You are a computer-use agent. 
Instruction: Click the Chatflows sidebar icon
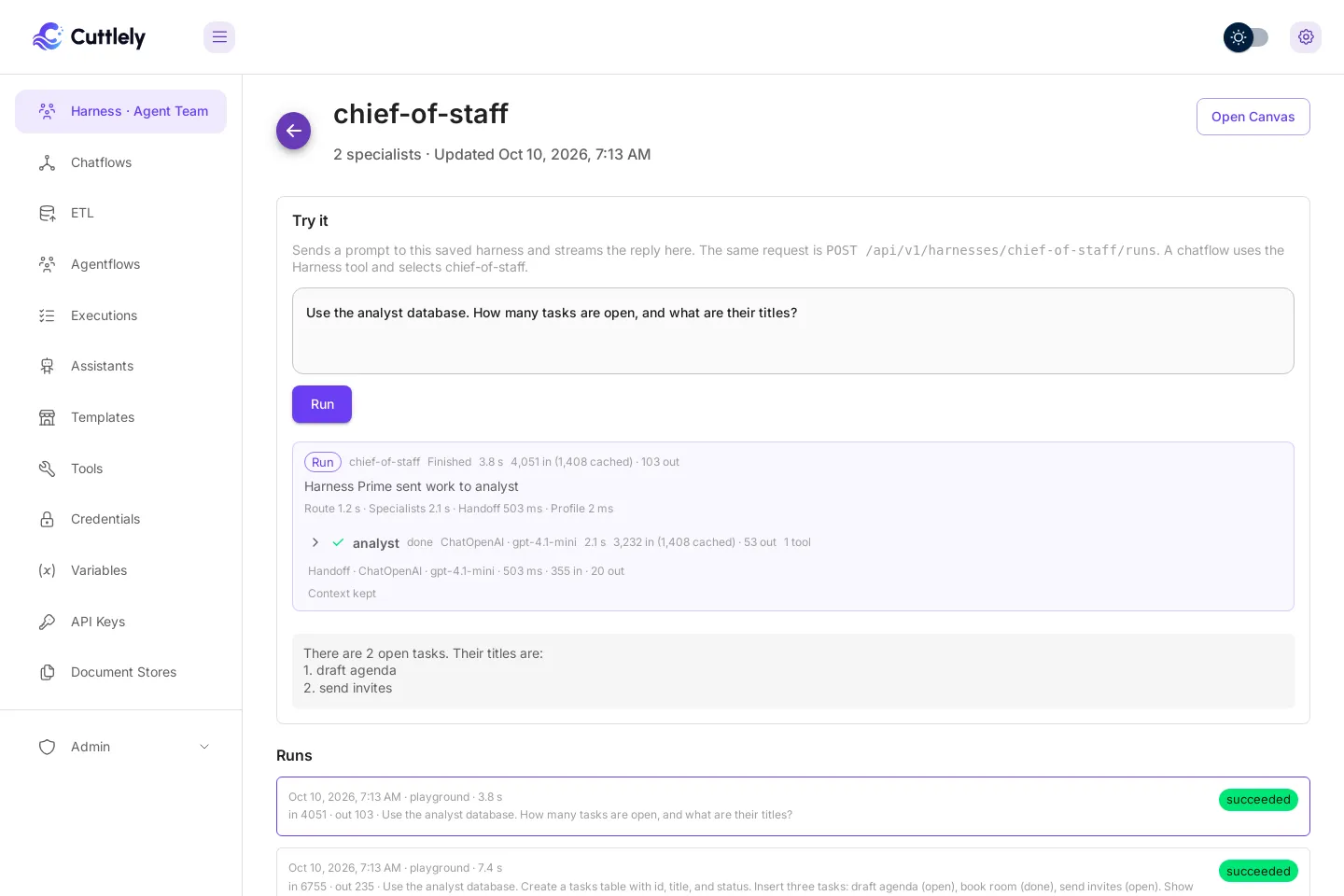(47, 162)
